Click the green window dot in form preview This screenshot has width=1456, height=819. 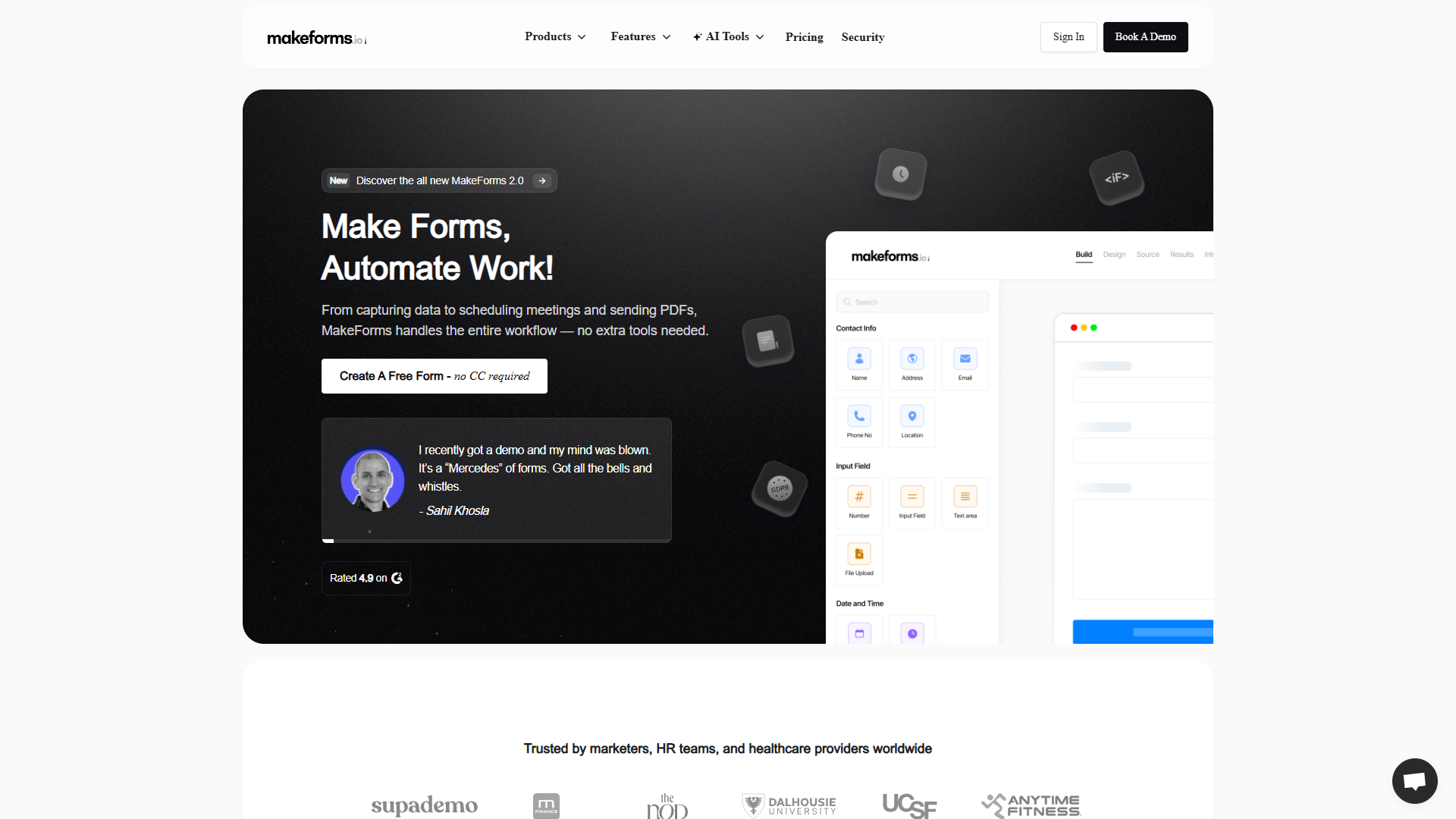[x=1094, y=328]
